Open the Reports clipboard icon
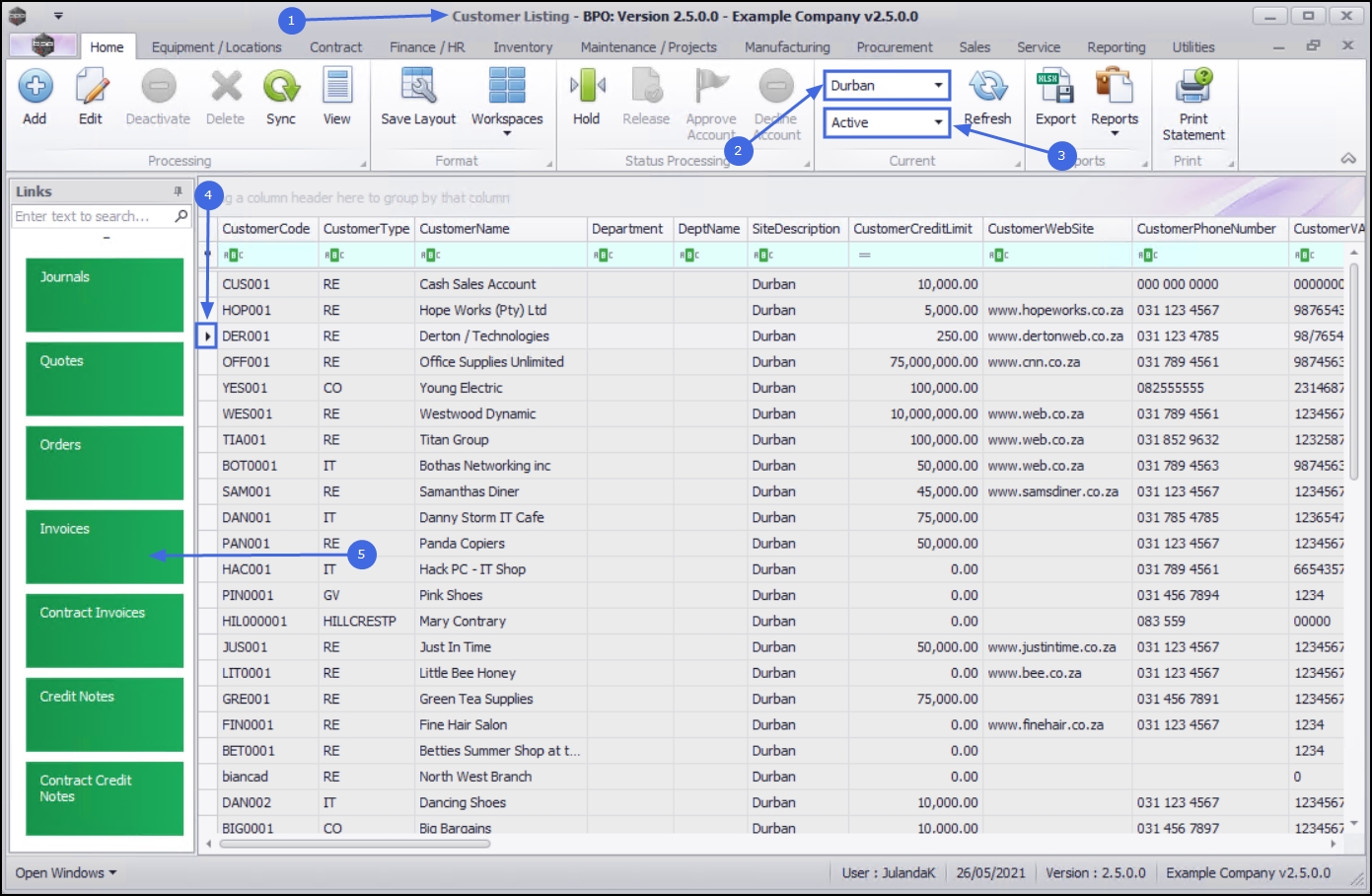 click(1115, 87)
